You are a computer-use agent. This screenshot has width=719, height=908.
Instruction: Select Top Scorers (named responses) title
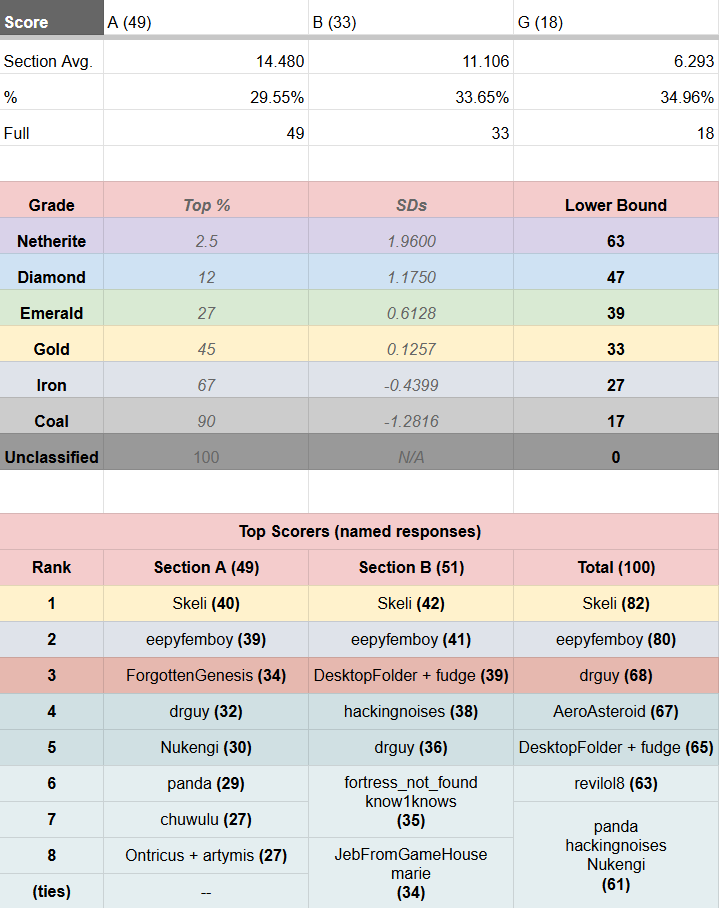tap(360, 532)
